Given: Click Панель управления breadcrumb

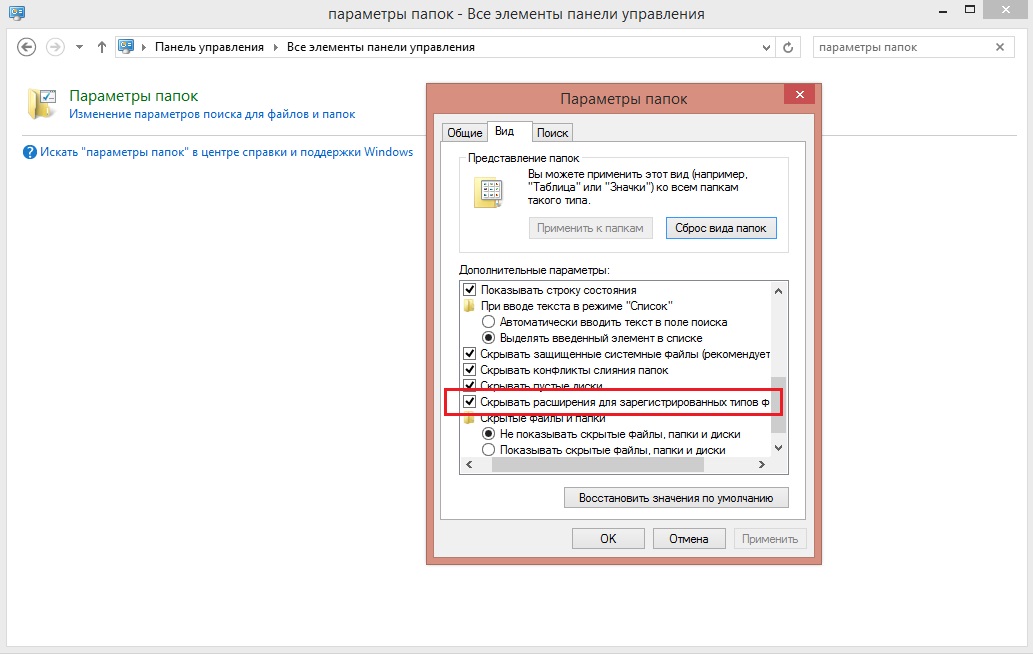Looking at the screenshot, I should tap(209, 47).
